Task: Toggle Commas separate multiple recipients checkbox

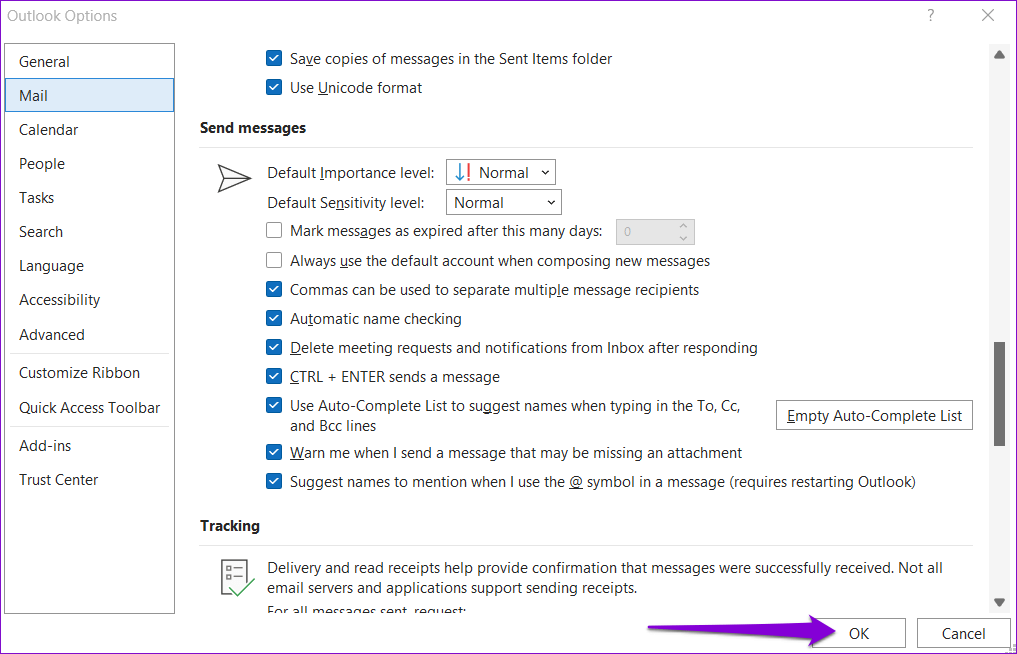Action: coord(274,289)
